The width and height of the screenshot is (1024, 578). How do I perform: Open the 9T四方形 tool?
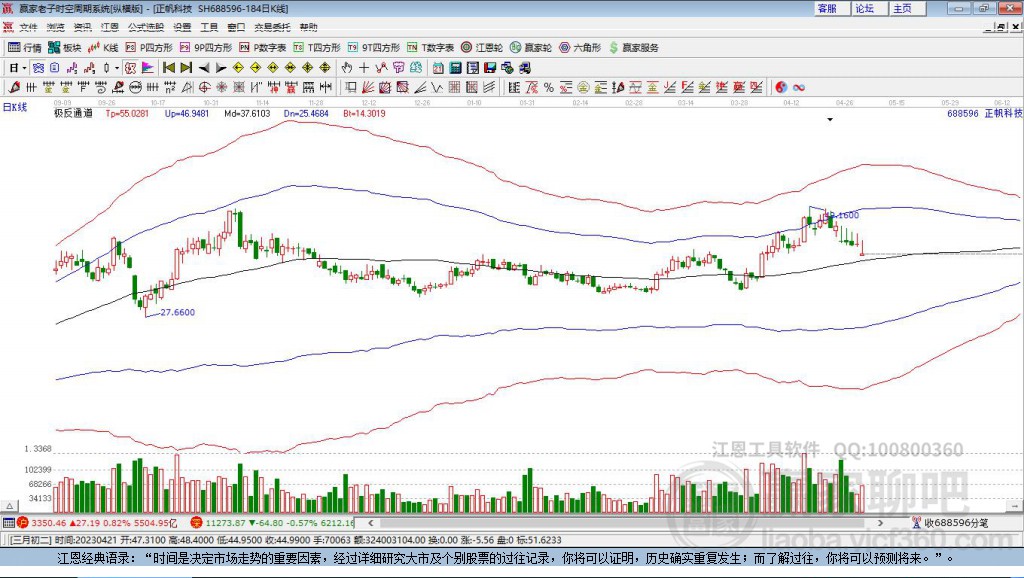click(373, 48)
